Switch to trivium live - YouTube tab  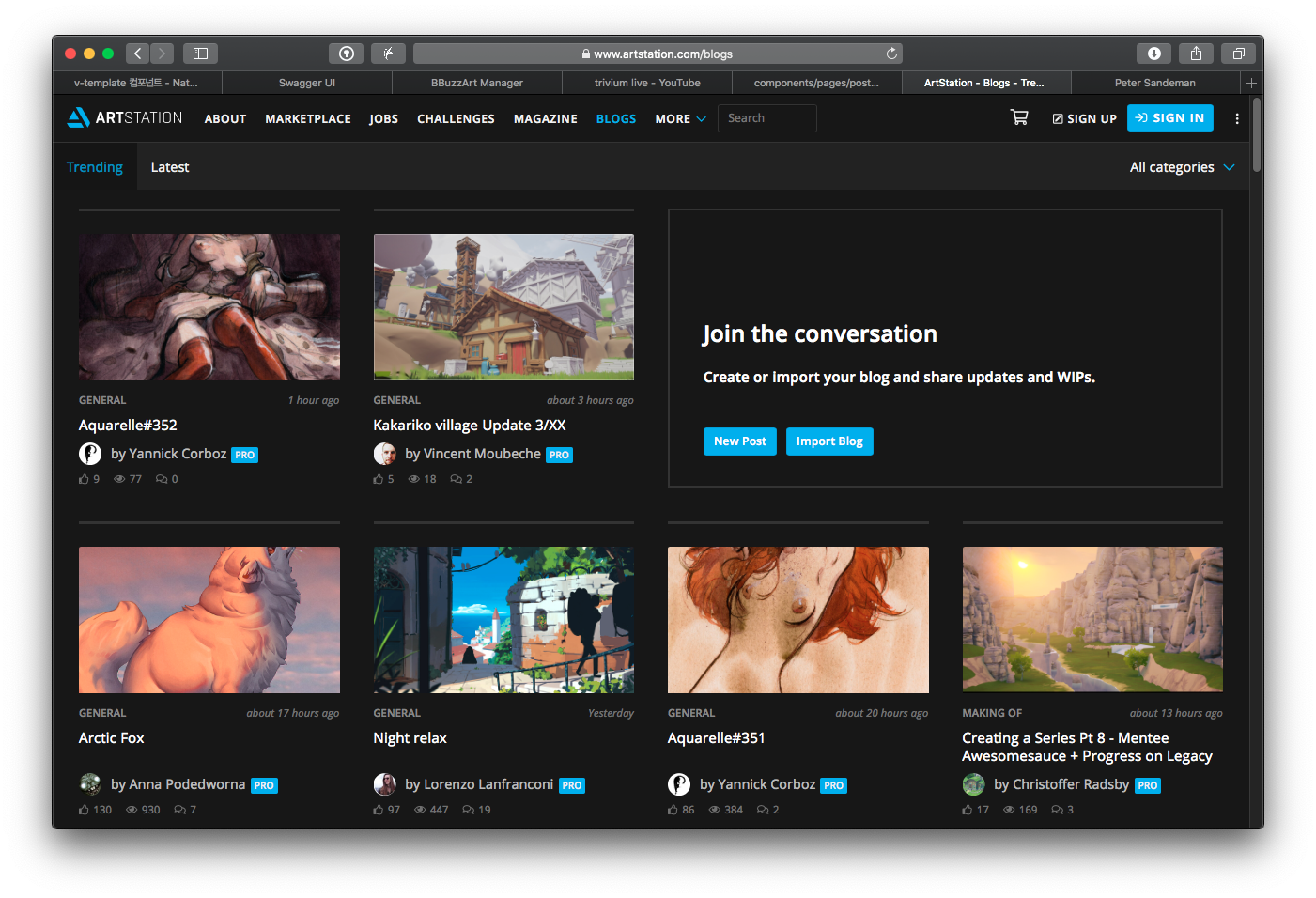(647, 83)
